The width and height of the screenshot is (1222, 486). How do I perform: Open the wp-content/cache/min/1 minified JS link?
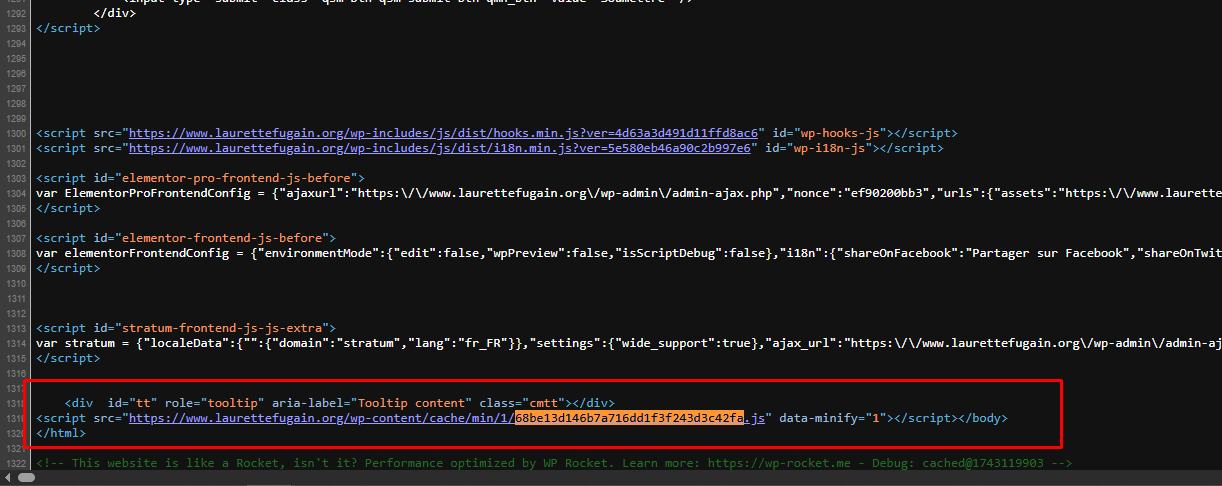click(x=447, y=419)
